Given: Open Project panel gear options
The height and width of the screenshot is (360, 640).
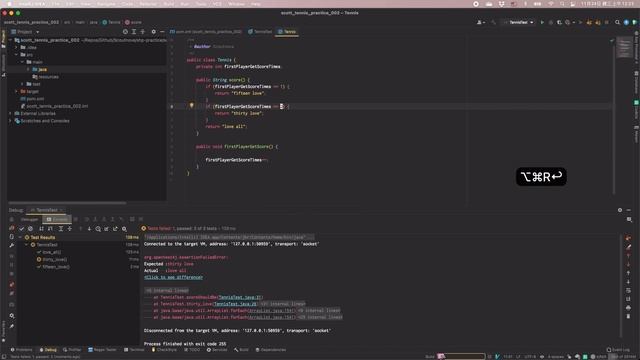Looking at the screenshot, I should pos(153,31).
